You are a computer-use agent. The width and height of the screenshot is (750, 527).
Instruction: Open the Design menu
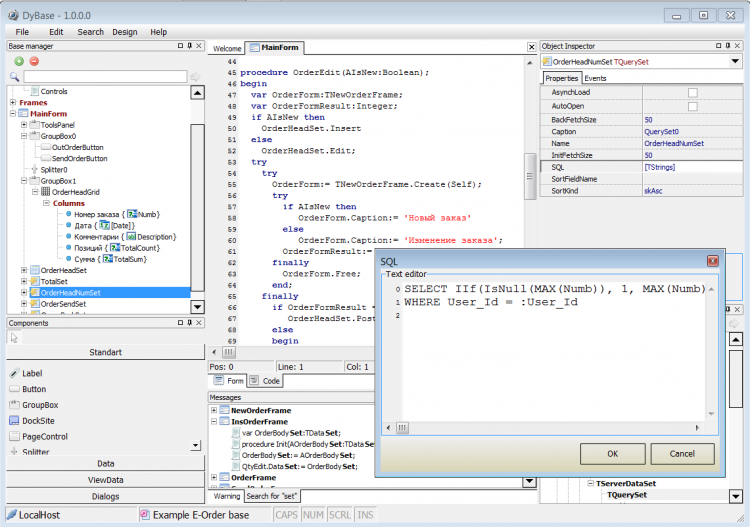[x=125, y=32]
